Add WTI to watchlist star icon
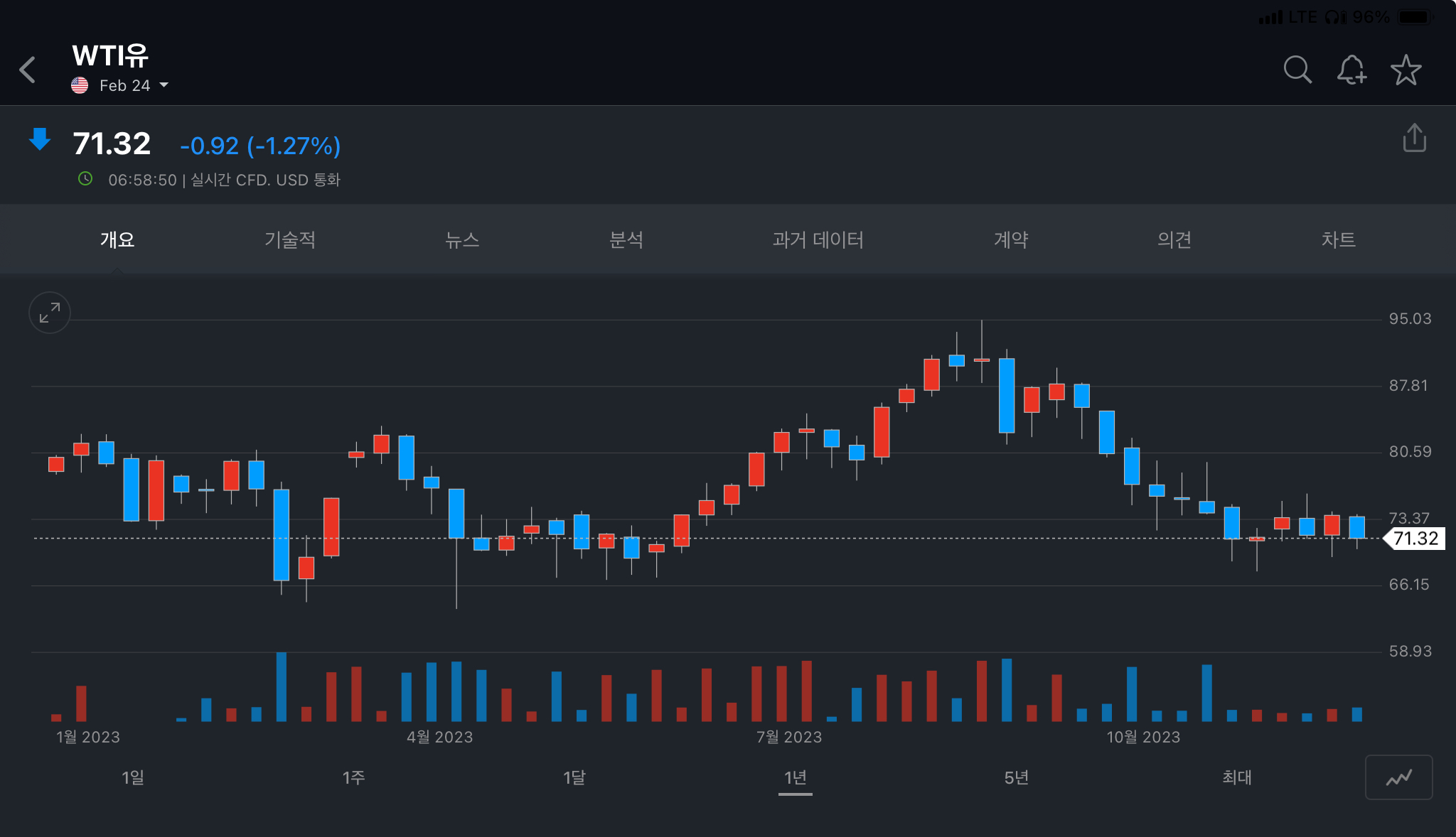1456x837 pixels. (x=1406, y=70)
